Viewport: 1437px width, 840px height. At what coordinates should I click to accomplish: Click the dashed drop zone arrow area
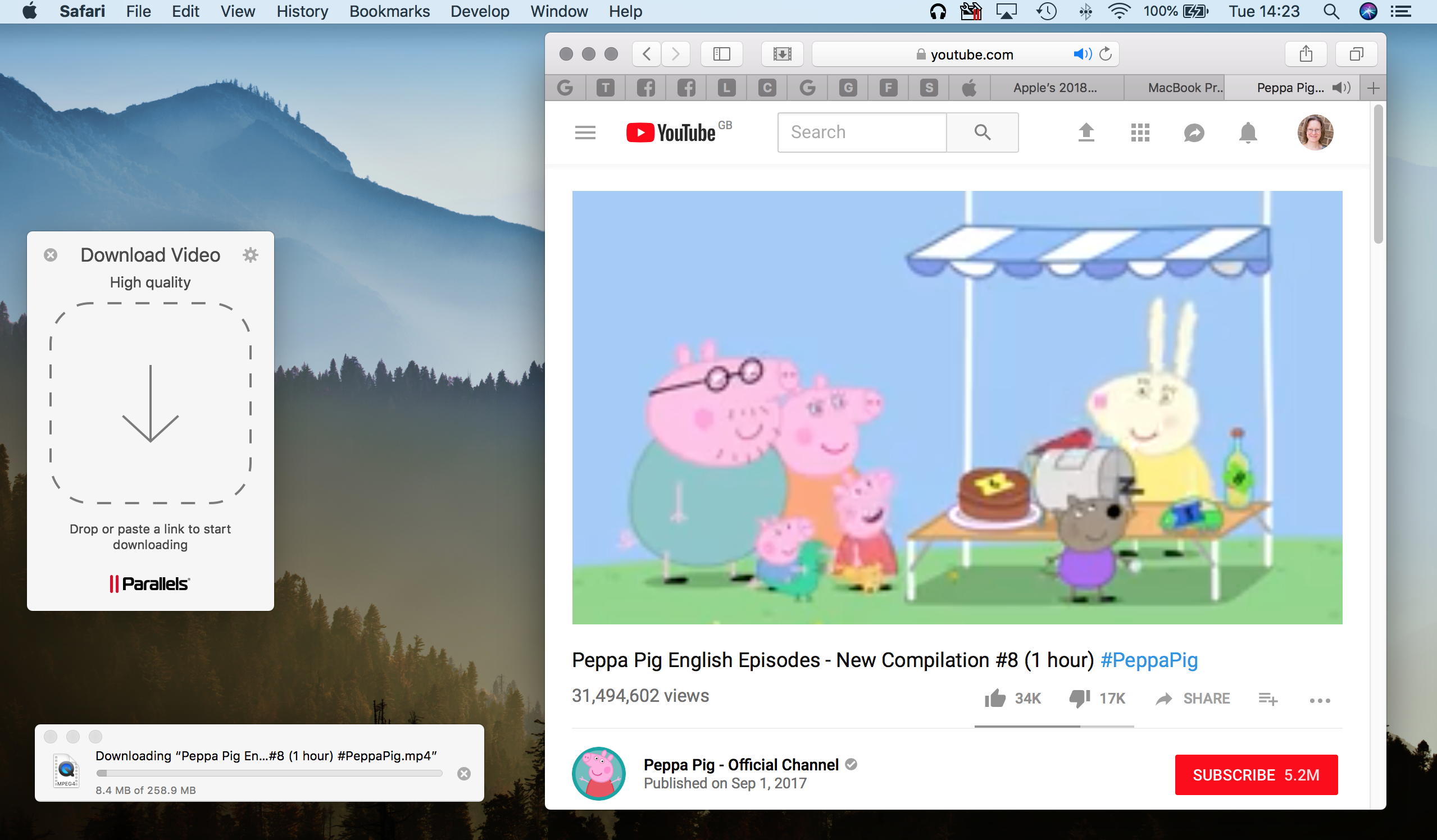tap(151, 404)
